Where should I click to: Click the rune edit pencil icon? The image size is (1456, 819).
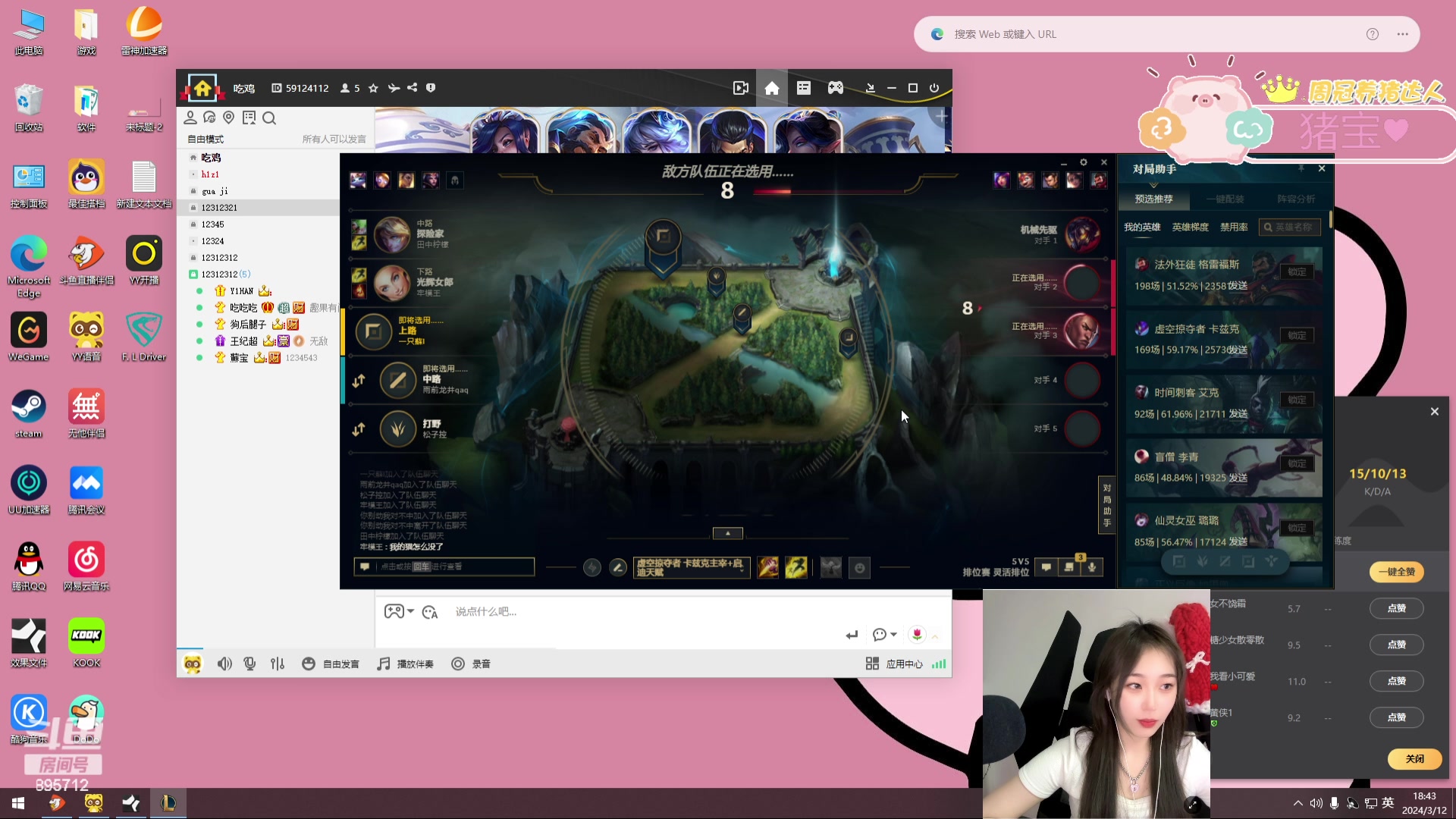click(618, 567)
